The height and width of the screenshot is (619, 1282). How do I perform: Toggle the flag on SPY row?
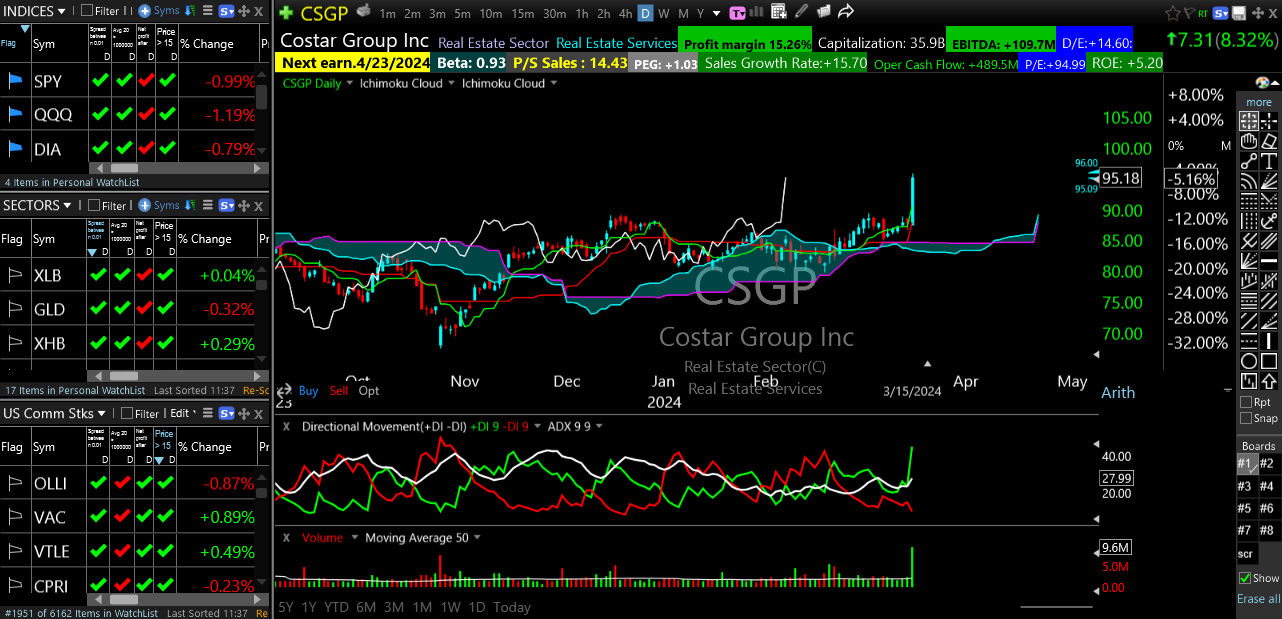[x=13, y=81]
